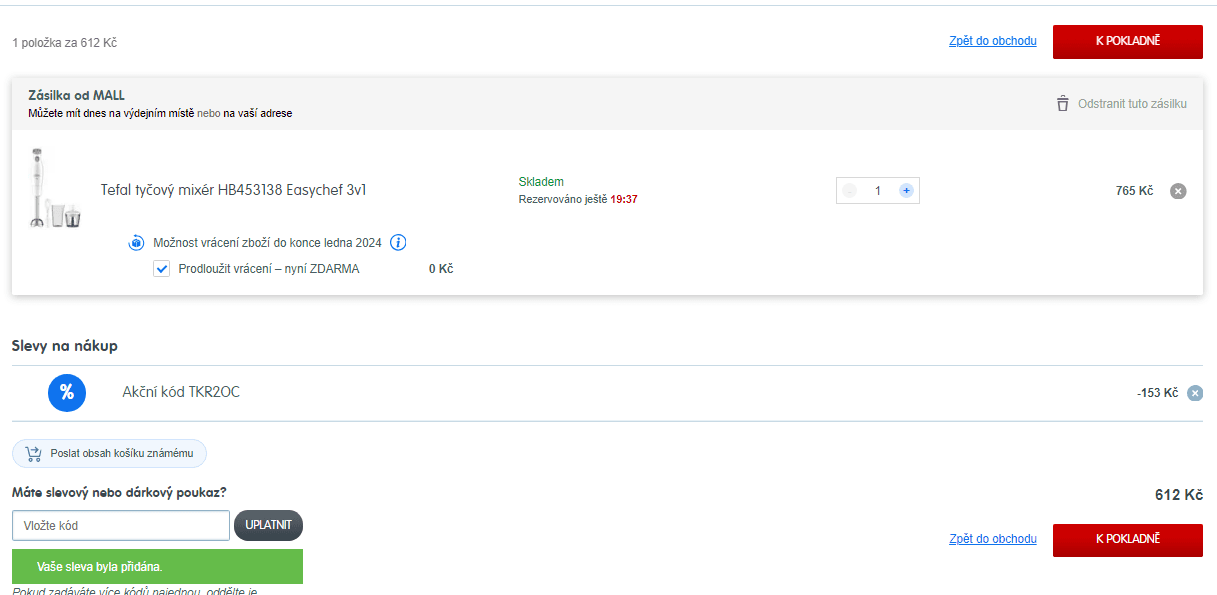Focus the Vložte kód voucher input field
This screenshot has width=1217, height=595.
tap(121, 526)
